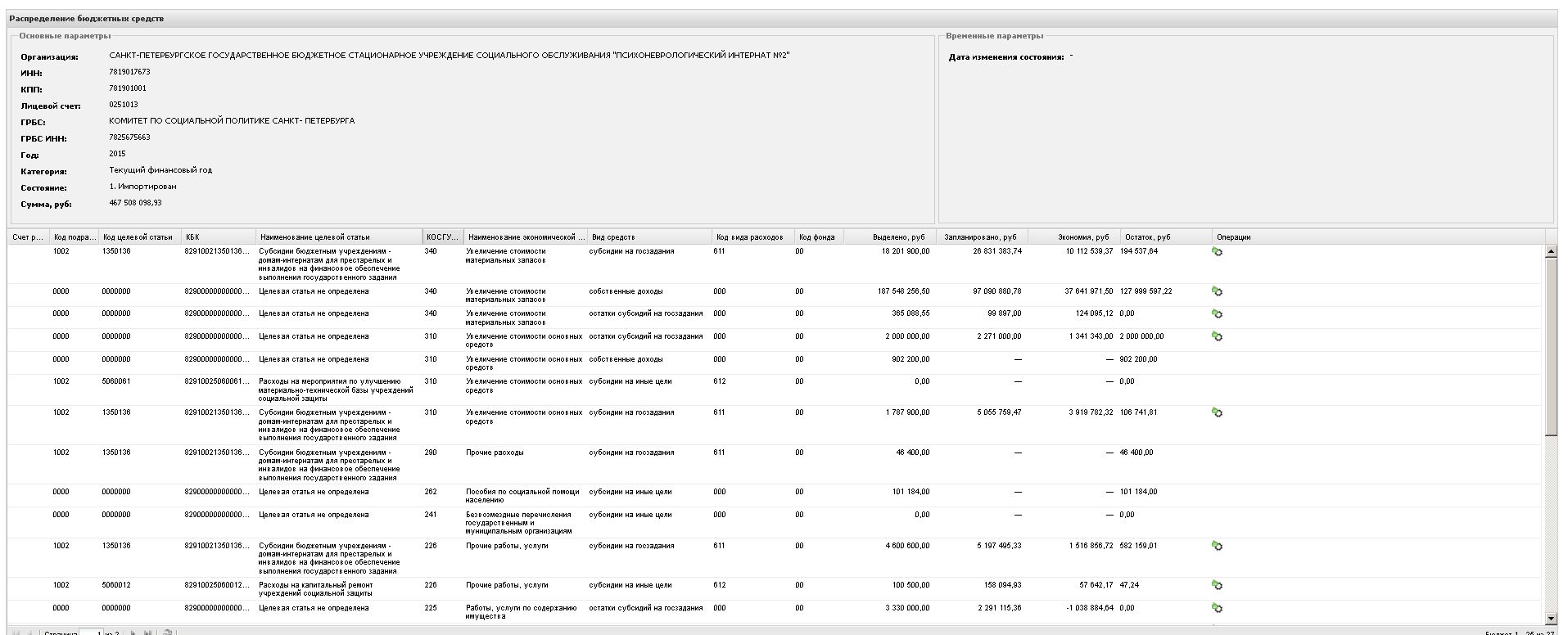Click the "Вид средств" column header
This screenshot has height=635, width=1568.
click(x=649, y=237)
